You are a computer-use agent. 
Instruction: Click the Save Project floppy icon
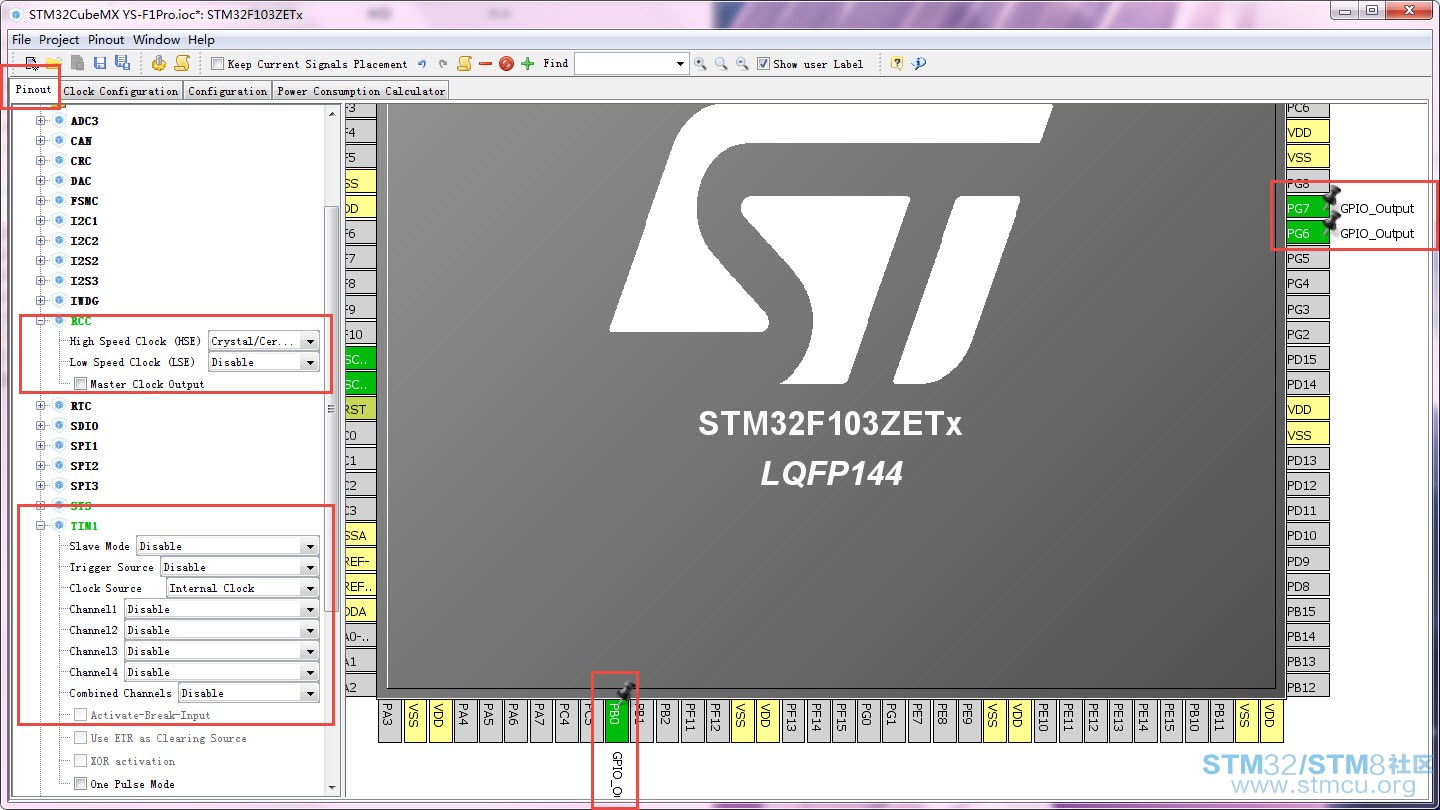[99, 64]
